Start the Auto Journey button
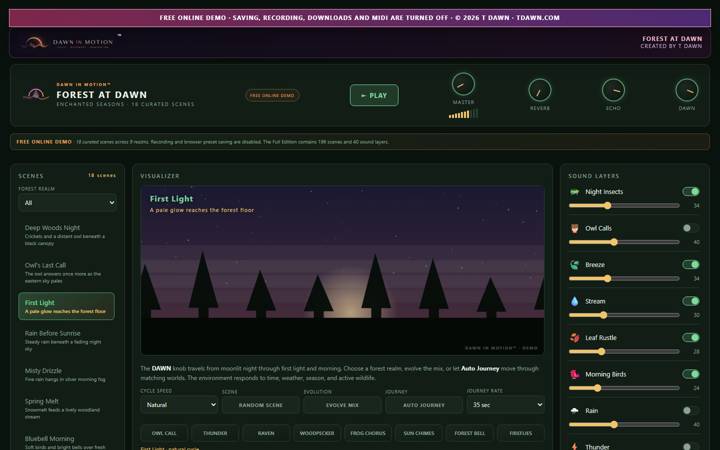The image size is (720, 450). point(424,405)
